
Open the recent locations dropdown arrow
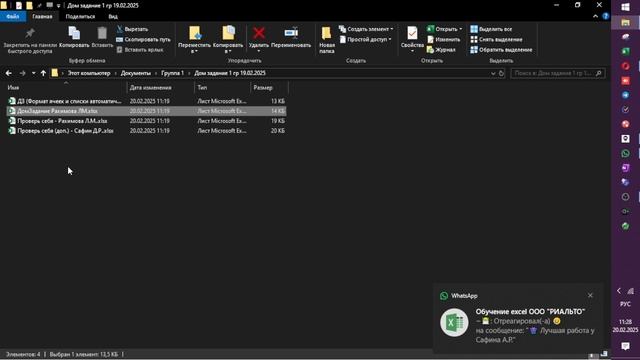point(33,73)
